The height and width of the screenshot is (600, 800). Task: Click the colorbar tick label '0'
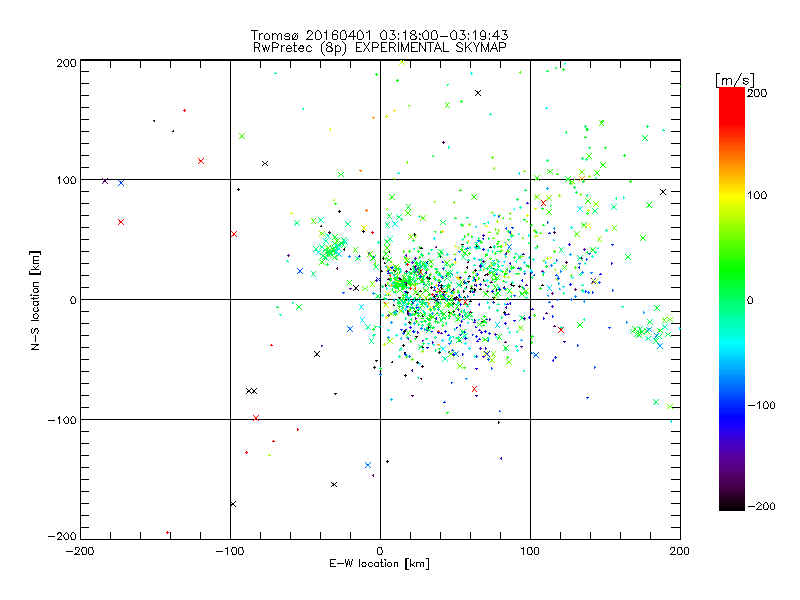(x=750, y=301)
